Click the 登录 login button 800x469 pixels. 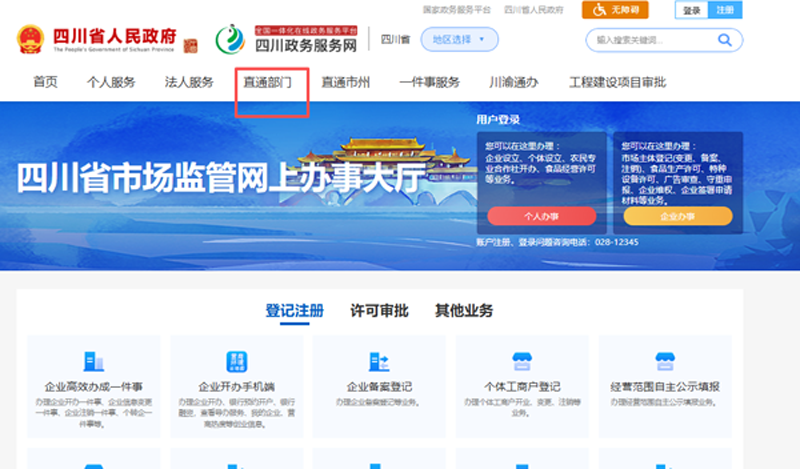[692, 10]
